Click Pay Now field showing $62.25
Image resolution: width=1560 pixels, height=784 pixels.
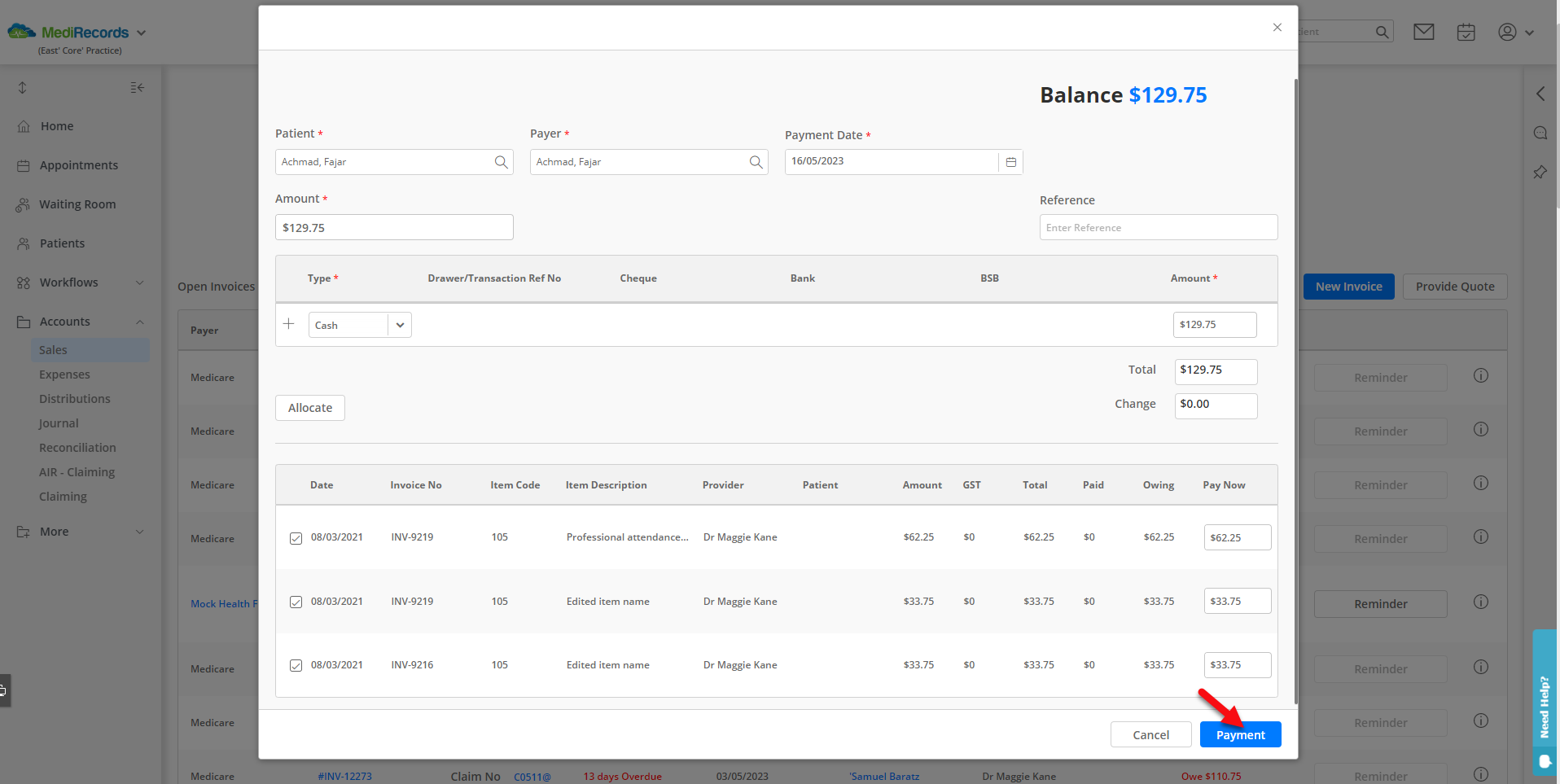click(1238, 537)
